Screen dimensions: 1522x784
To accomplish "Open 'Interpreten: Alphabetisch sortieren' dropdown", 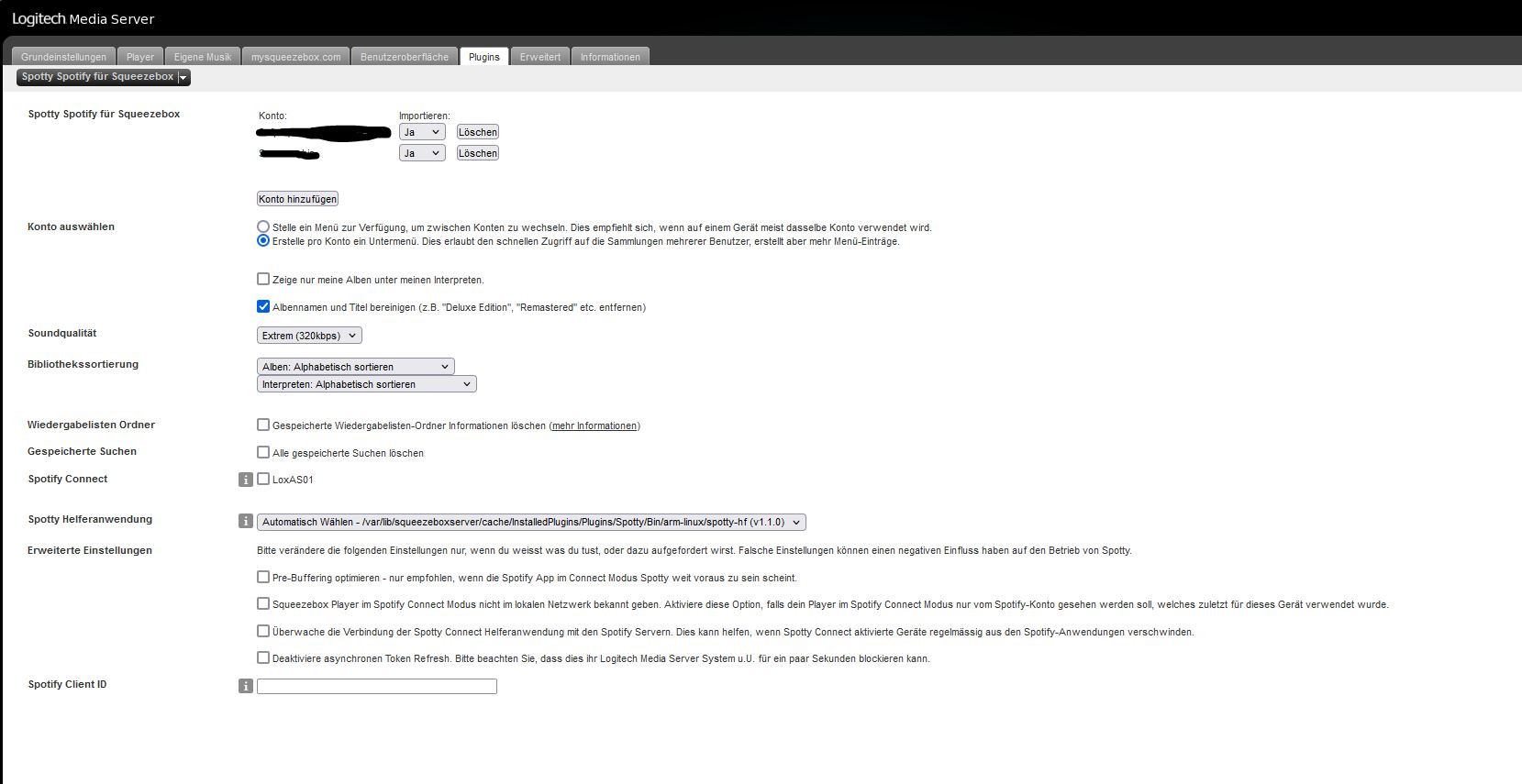I will (367, 384).
